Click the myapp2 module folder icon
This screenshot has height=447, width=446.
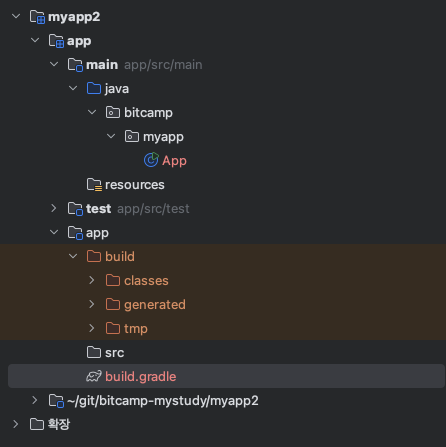point(37,17)
